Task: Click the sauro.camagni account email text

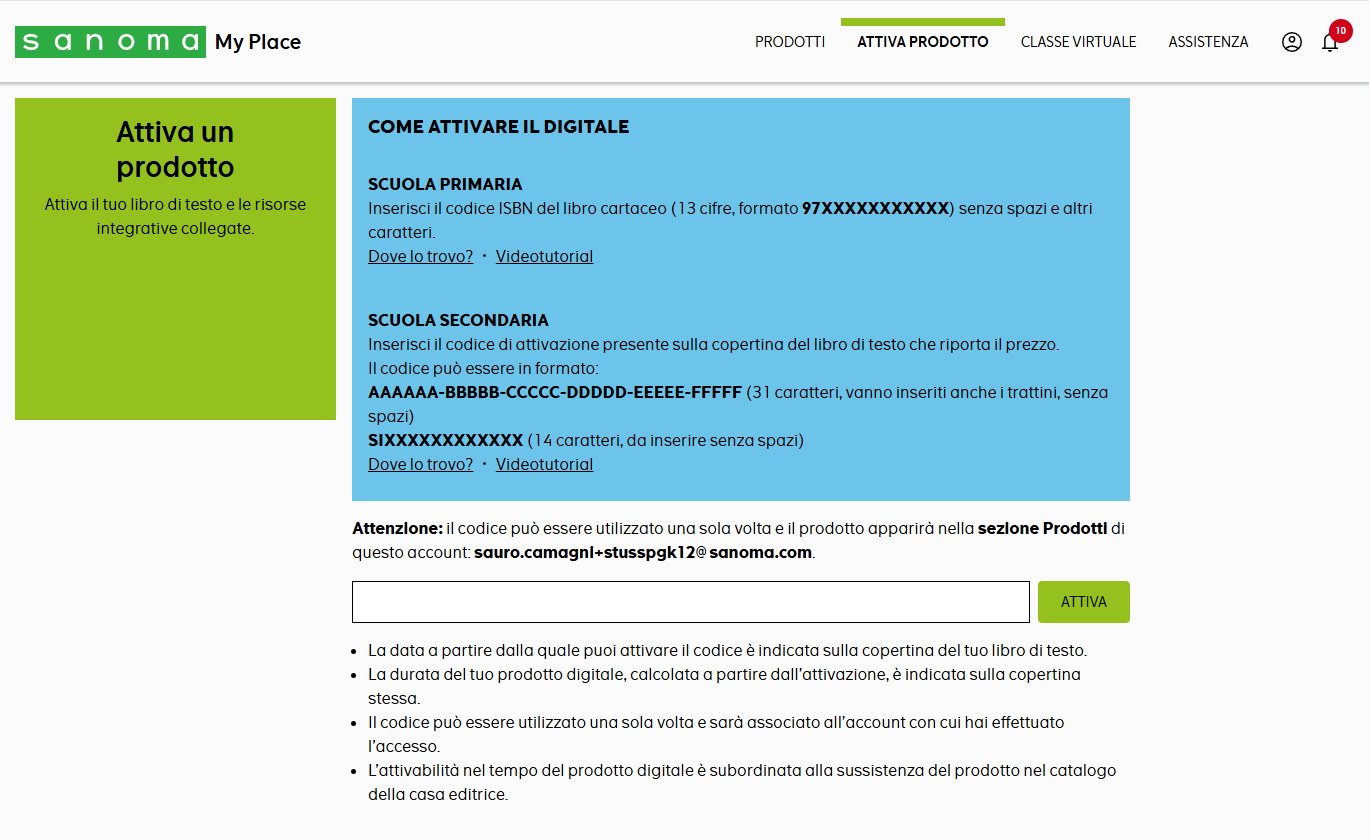Action: click(643, 552)
